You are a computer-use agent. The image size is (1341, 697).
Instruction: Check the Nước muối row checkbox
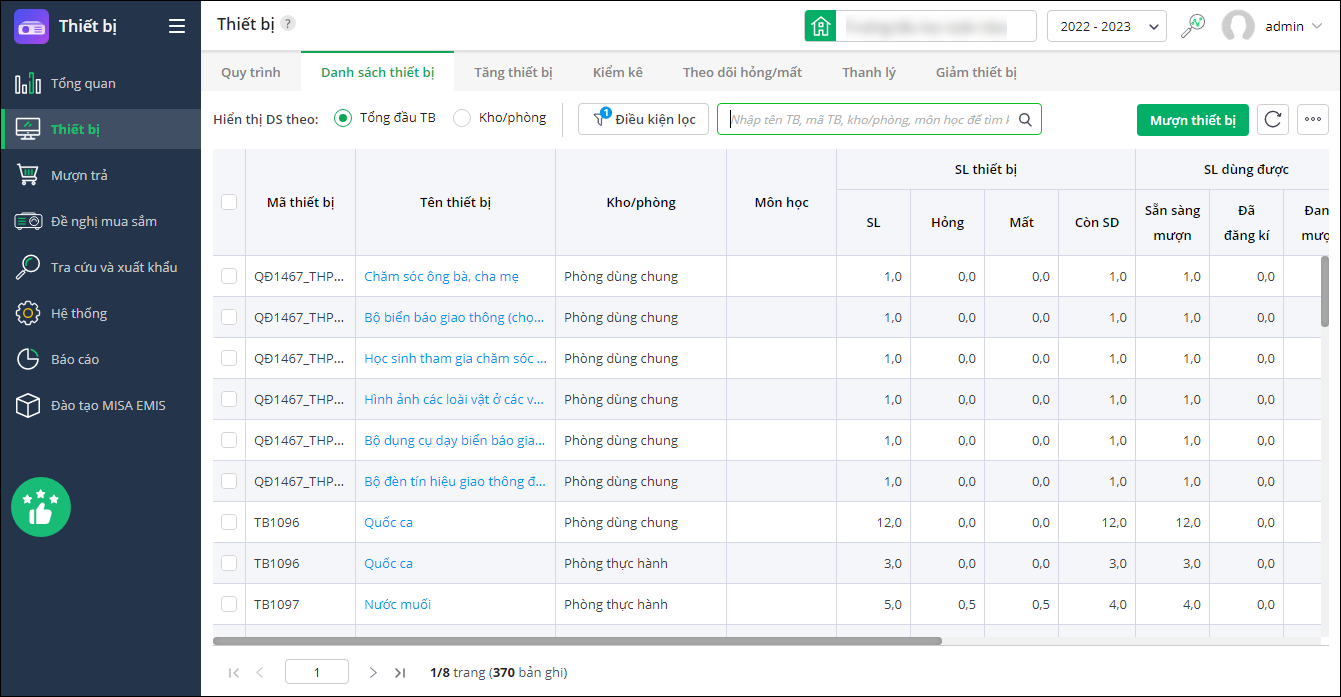coord(229,604)
